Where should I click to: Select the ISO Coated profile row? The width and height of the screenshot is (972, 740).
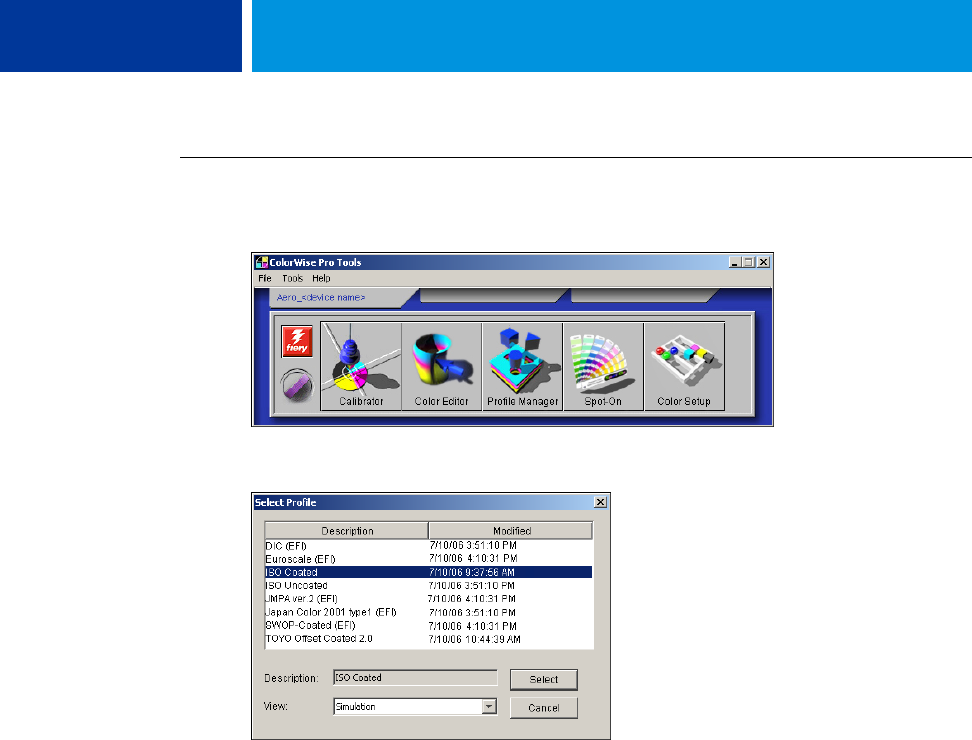click(428, 572)
